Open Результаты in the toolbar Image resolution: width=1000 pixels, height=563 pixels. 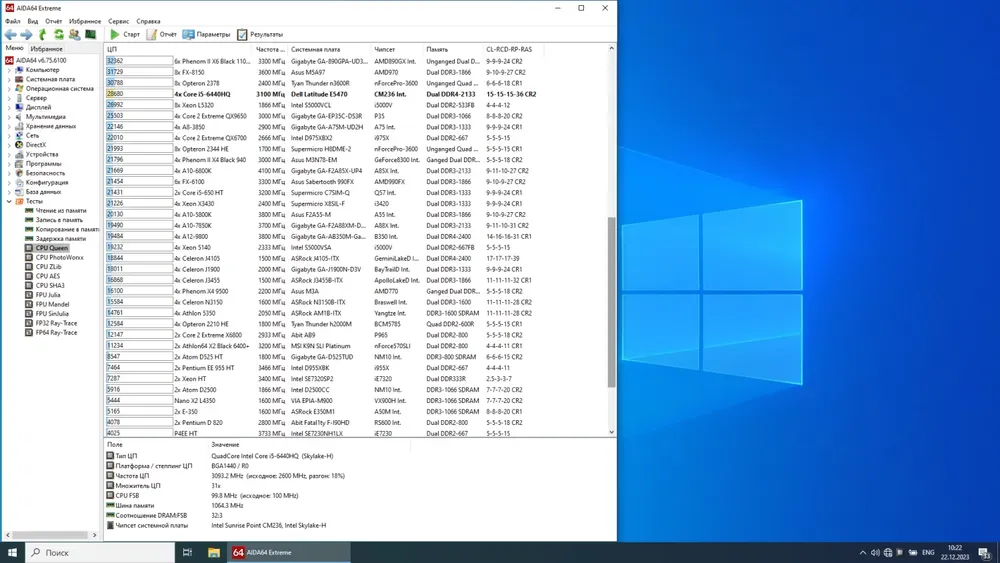(x=260, y=34)
